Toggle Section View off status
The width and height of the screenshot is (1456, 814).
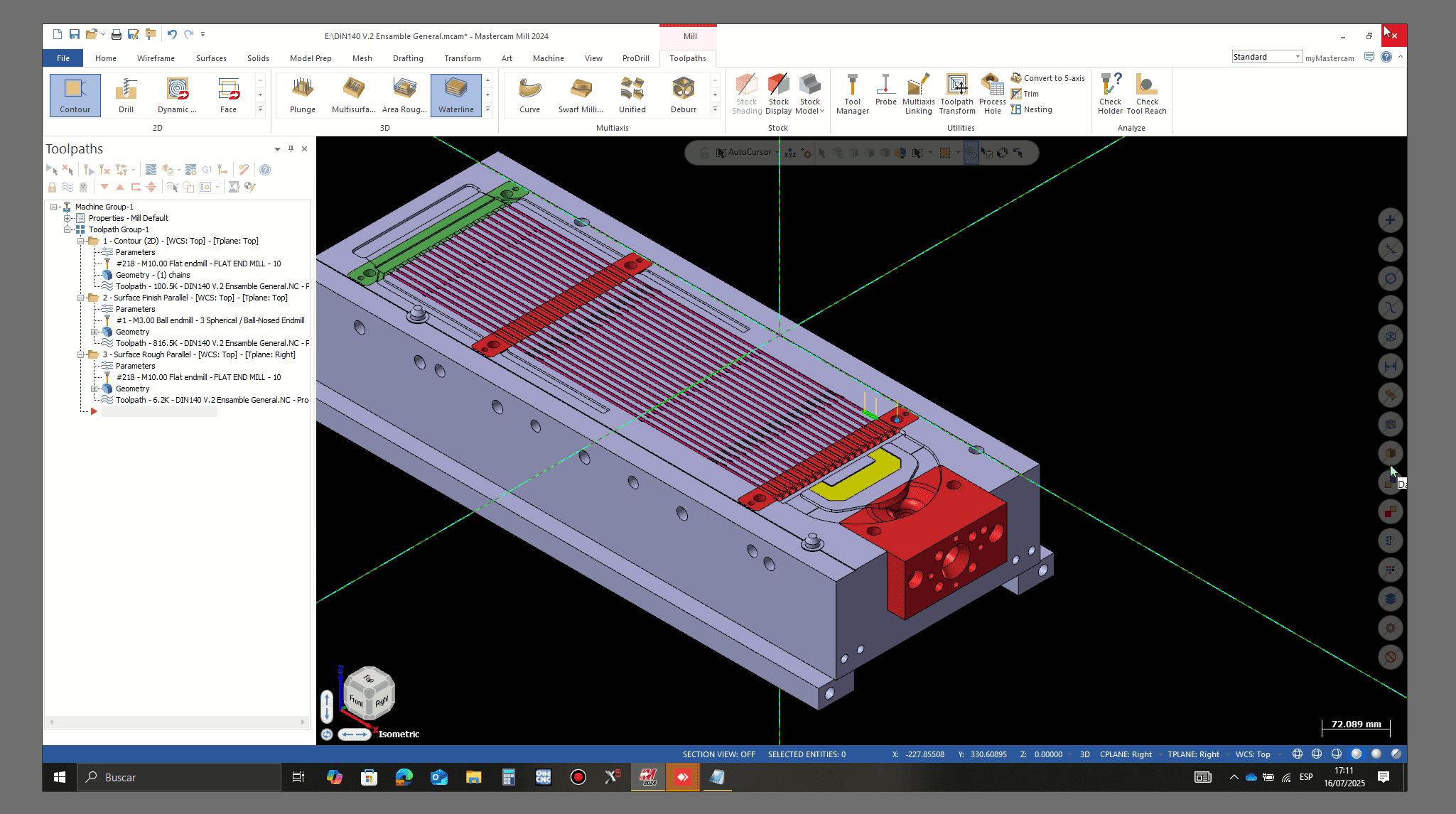pos(718,754)
